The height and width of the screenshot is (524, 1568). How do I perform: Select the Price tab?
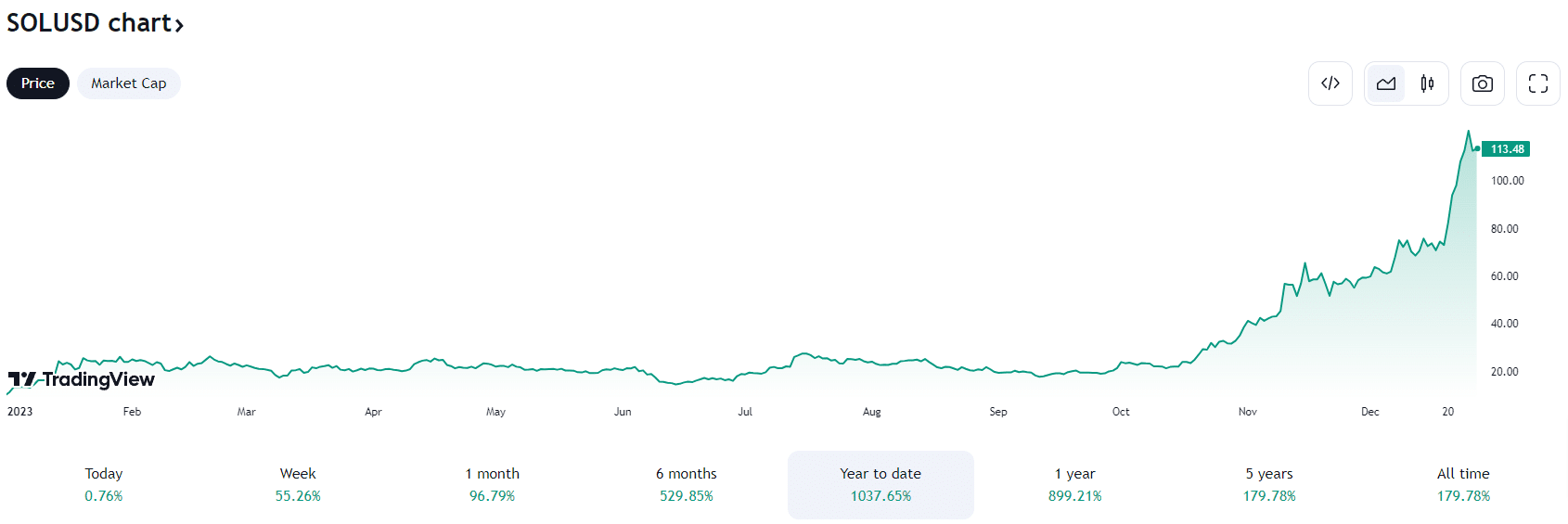pyautogui.click(x=38, y=83)
